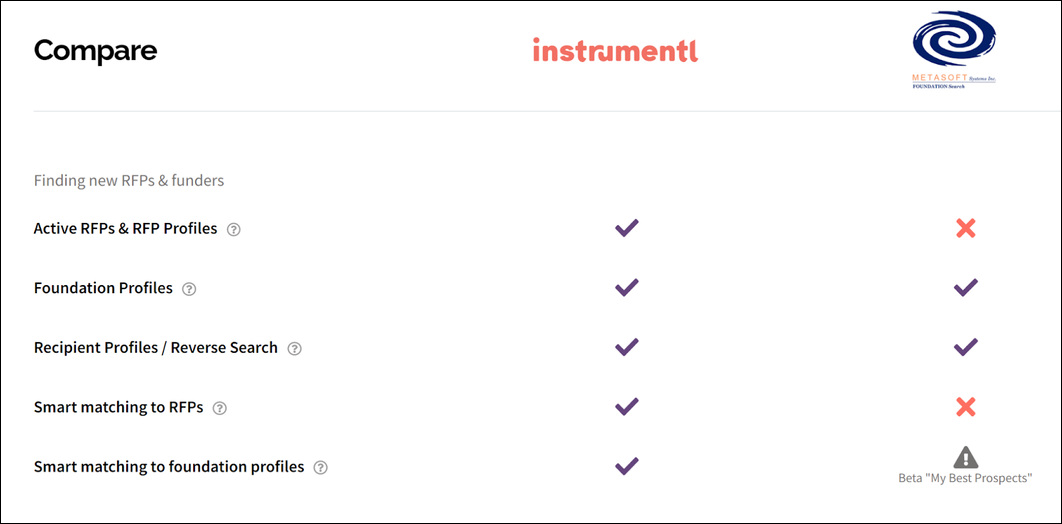Click the Finding new RFPs & funders section label
Viewport: 1062px width, 524px height.
pyautogui.click(x=129, y=181)
